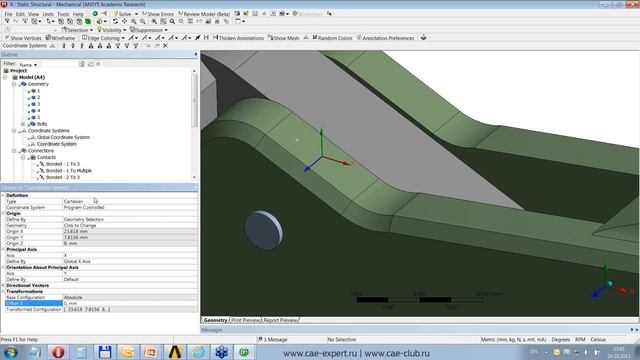
Task: Click Show Errors
Action: (x=158, y=14)
